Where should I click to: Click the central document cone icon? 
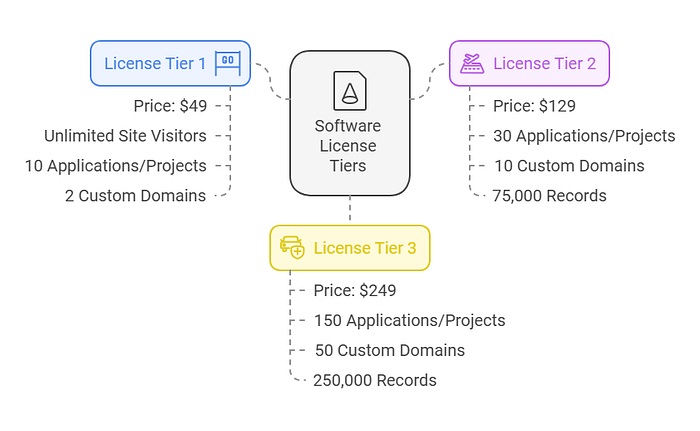[350, 91]
